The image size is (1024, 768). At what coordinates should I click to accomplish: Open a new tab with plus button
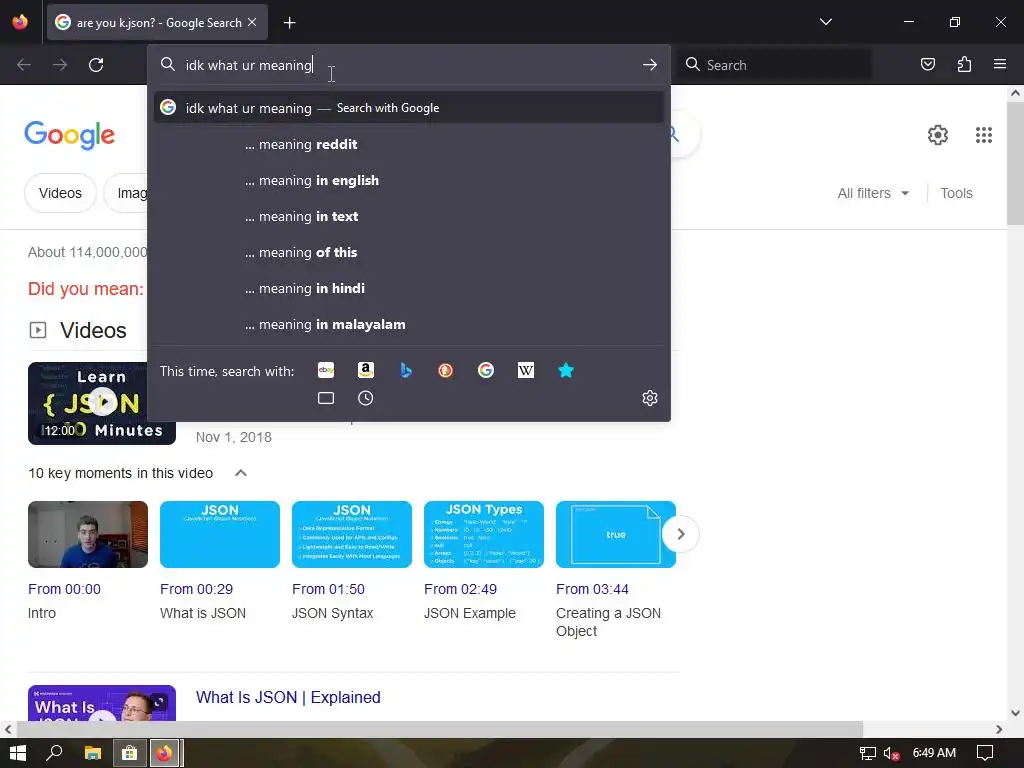[289, 23]
